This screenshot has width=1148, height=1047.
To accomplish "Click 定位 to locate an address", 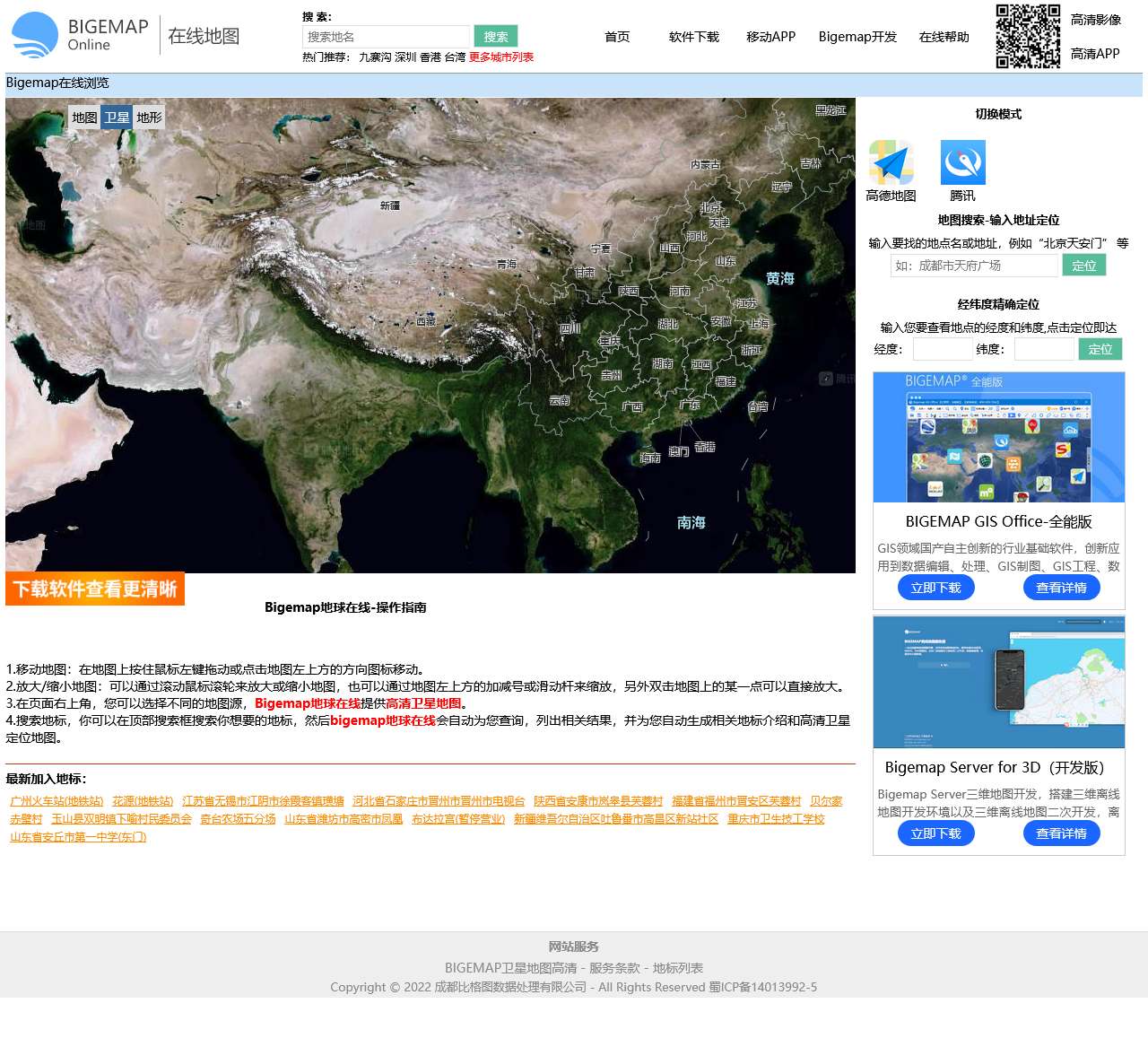I will point(1084,265).
